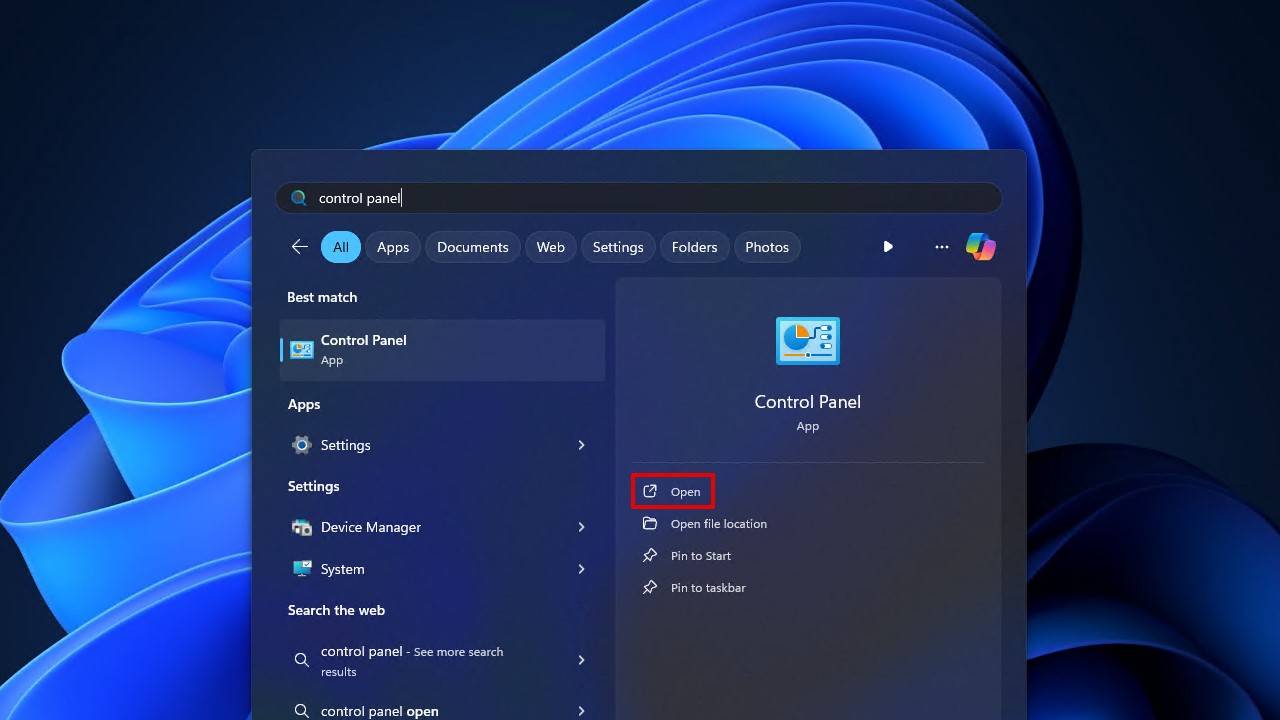The width and height of the screenshot is (1280, 720).
Task: Click the Copilot icon in search panel
Action: tap(980, 247)
